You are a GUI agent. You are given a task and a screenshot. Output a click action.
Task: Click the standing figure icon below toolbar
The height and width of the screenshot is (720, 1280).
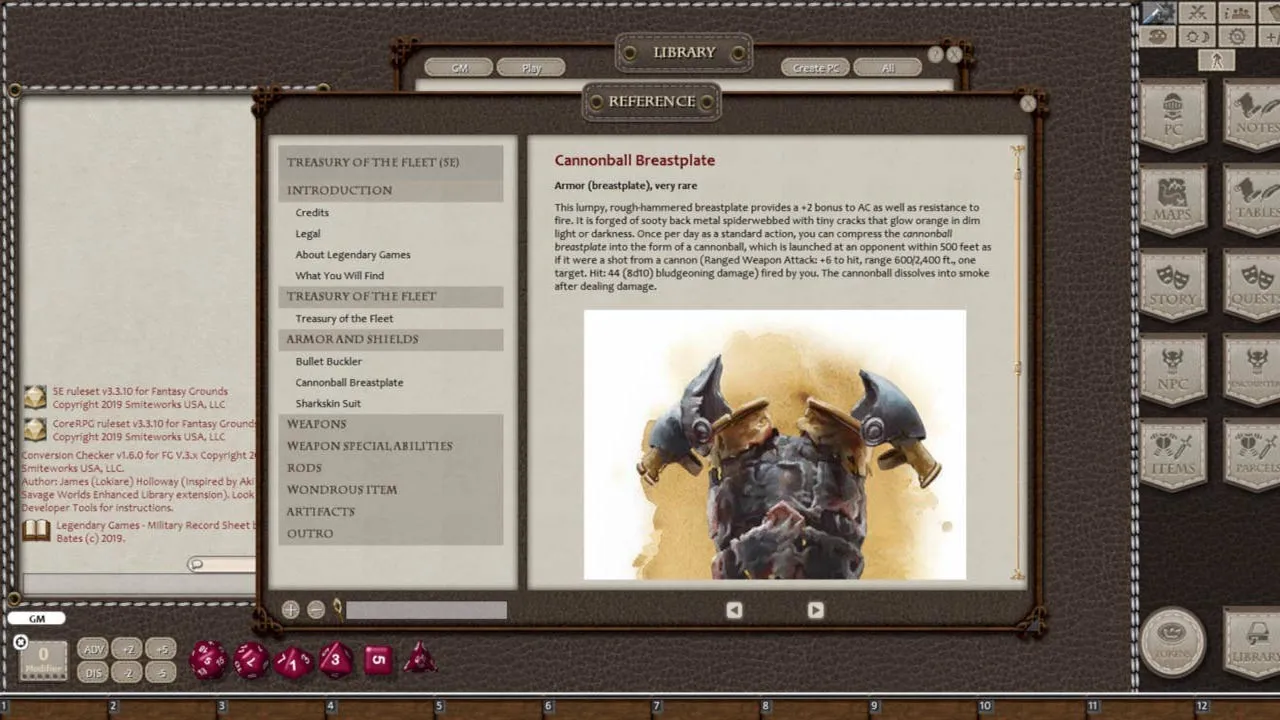1216,60
